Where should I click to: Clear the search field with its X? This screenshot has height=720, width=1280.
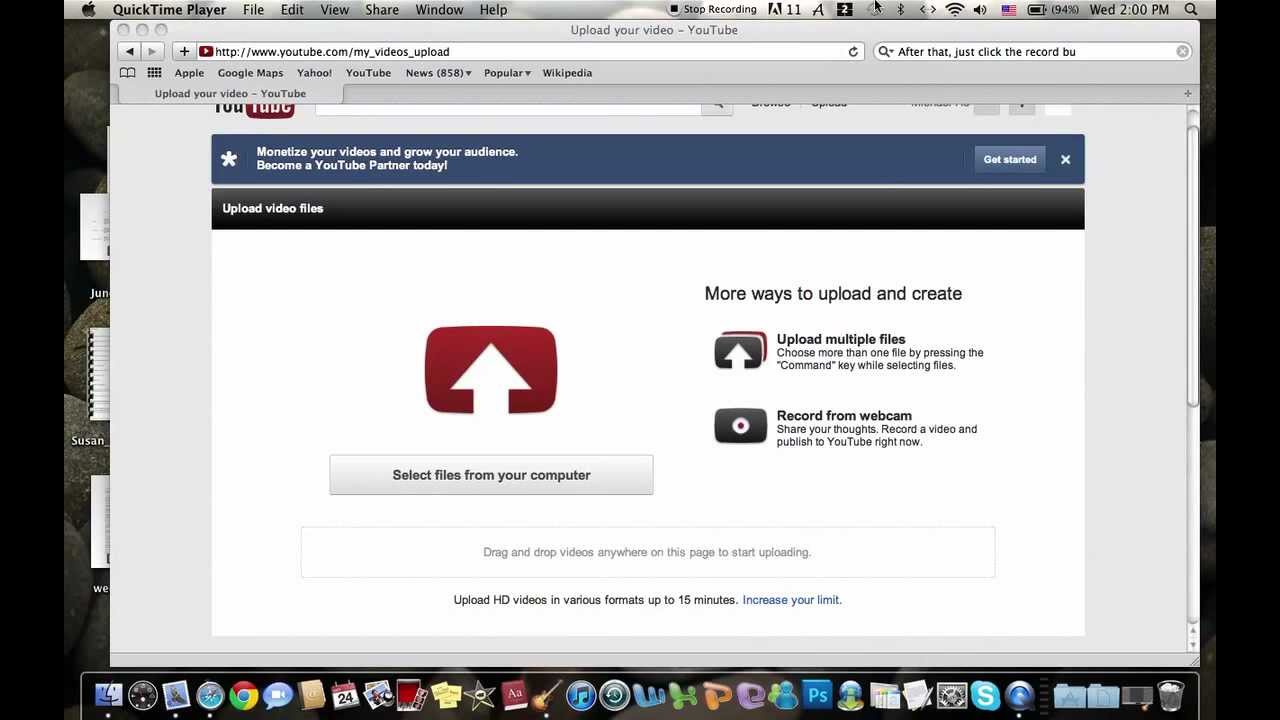(x=1182, y=51)
